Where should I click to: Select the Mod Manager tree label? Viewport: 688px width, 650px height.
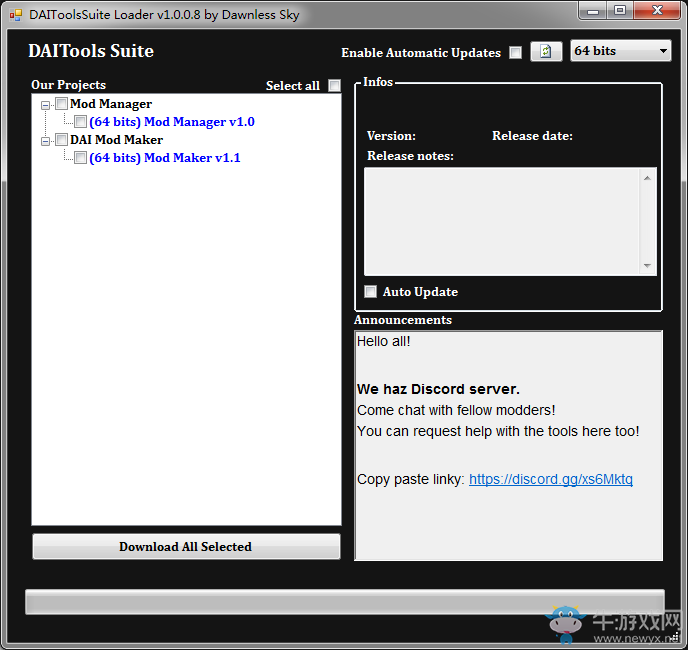tap(111, 104)
